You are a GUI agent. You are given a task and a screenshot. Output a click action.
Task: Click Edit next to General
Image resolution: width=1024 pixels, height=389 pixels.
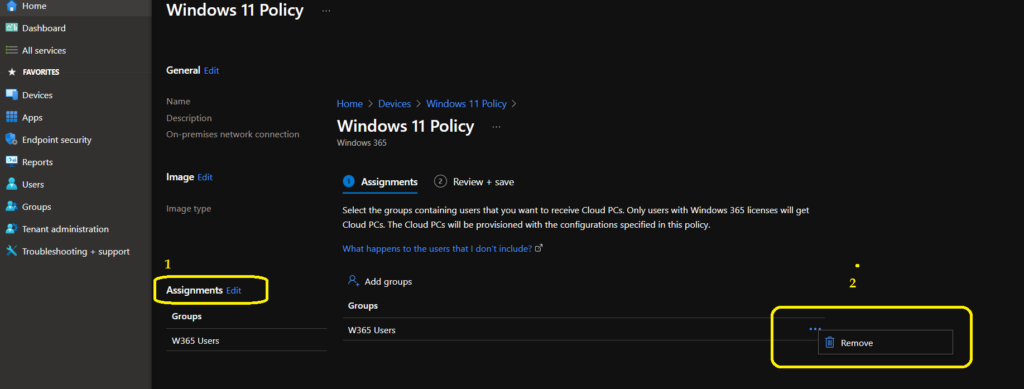[x=212, y=70]
